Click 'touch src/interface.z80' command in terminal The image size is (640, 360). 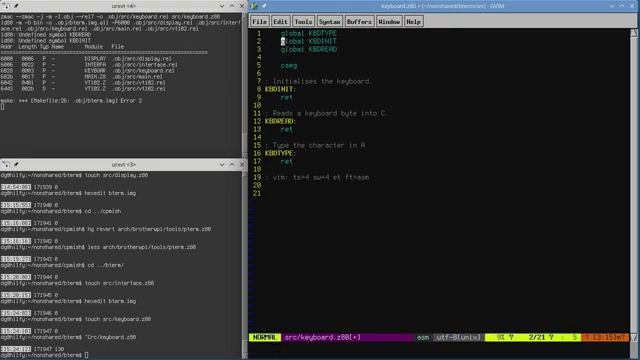(x=119, y=283)
